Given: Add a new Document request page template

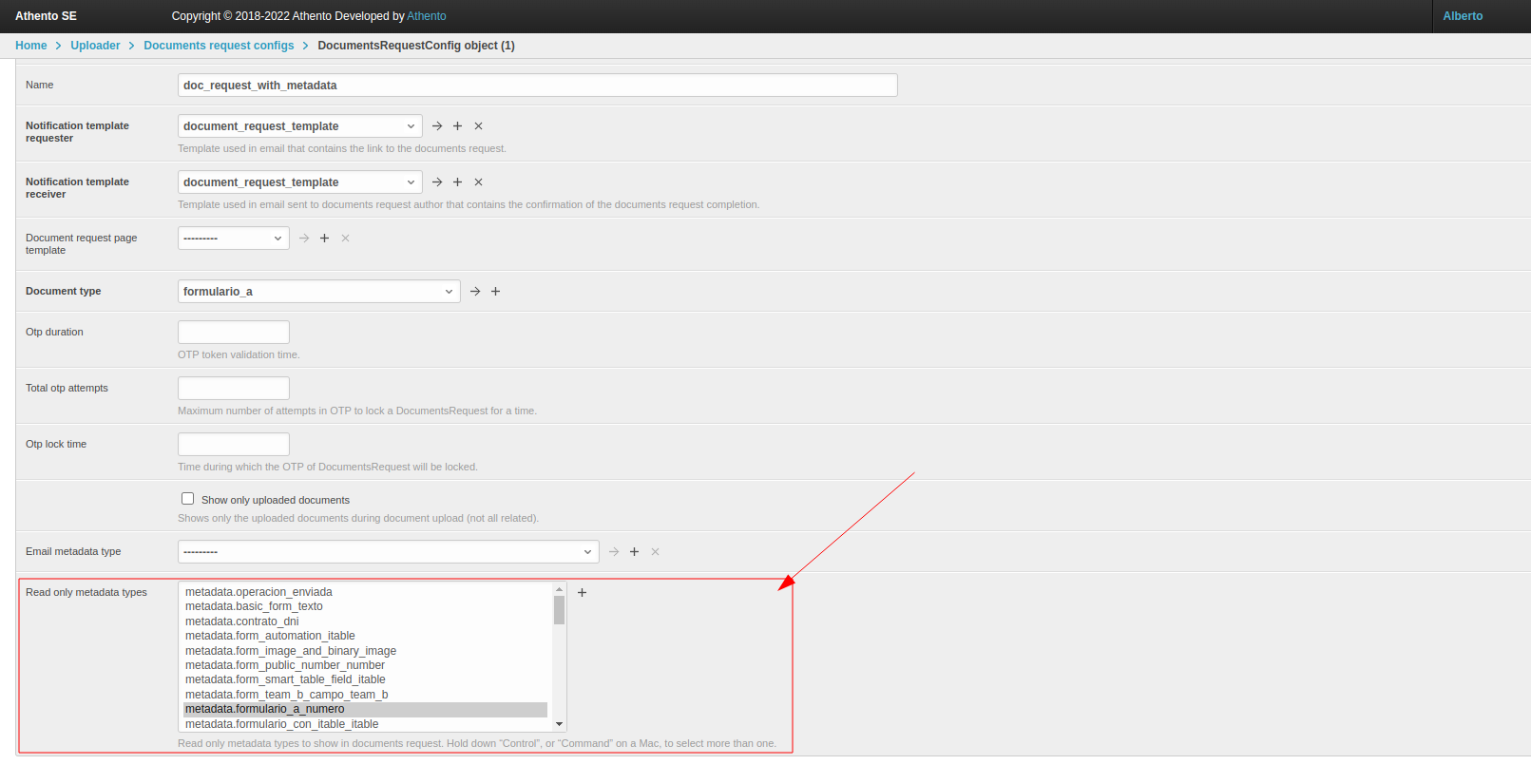Looking at the screenshot, I should (324, 239).
